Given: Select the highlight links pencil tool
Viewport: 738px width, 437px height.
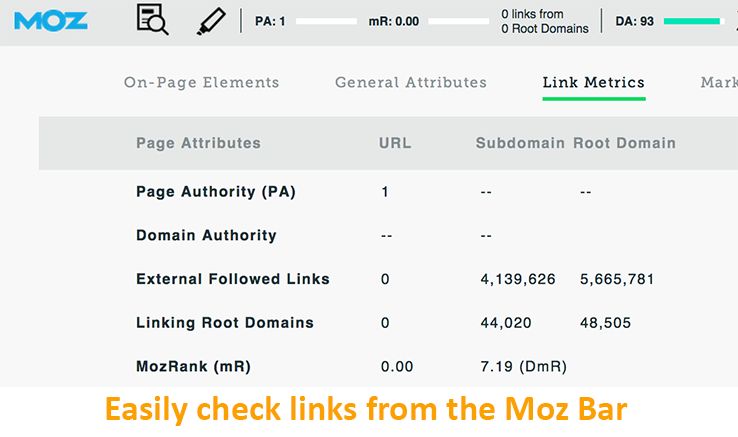Looking at the screenshot, I should (211, 20).
